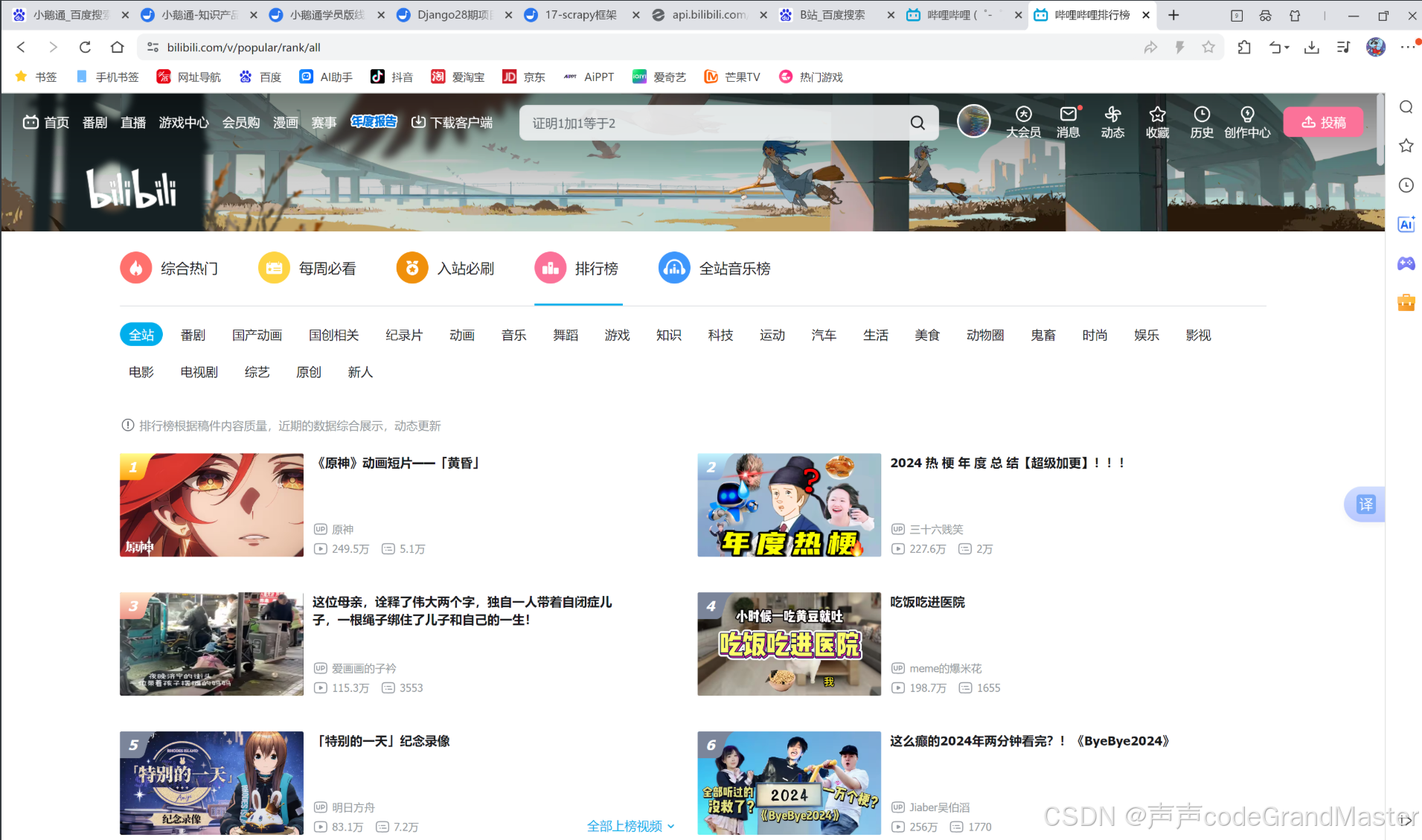Filter ranking by 新人 category

pos(360,372)
